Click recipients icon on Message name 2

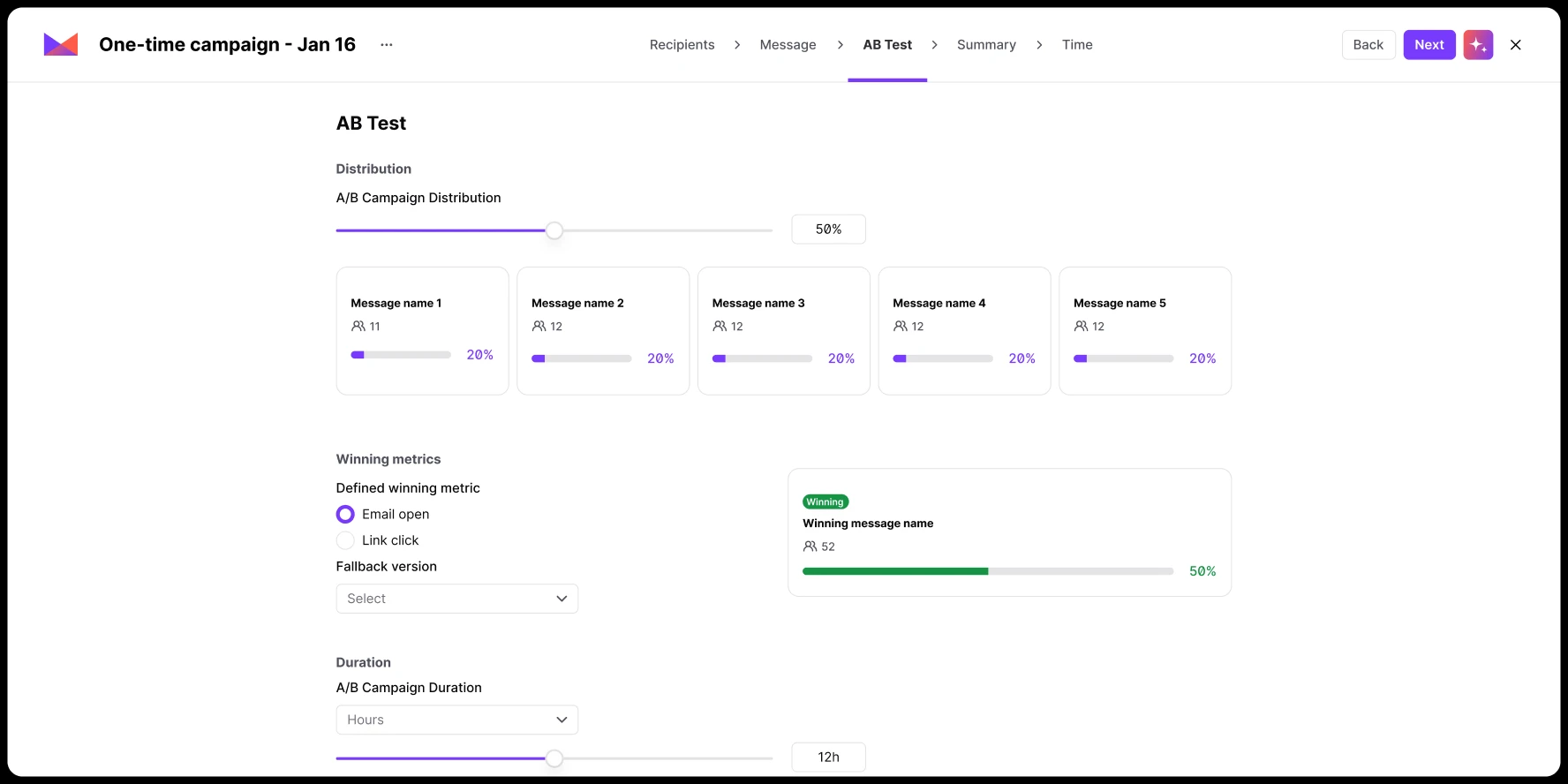coord(539,326)
